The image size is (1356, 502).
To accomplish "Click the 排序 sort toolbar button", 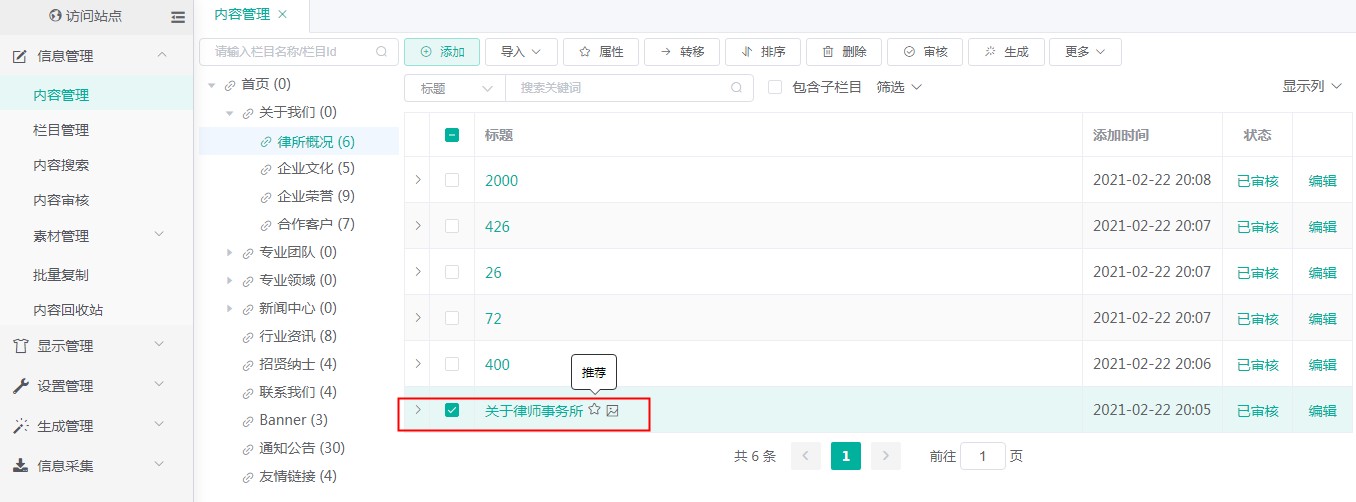I will click(762, 52).
